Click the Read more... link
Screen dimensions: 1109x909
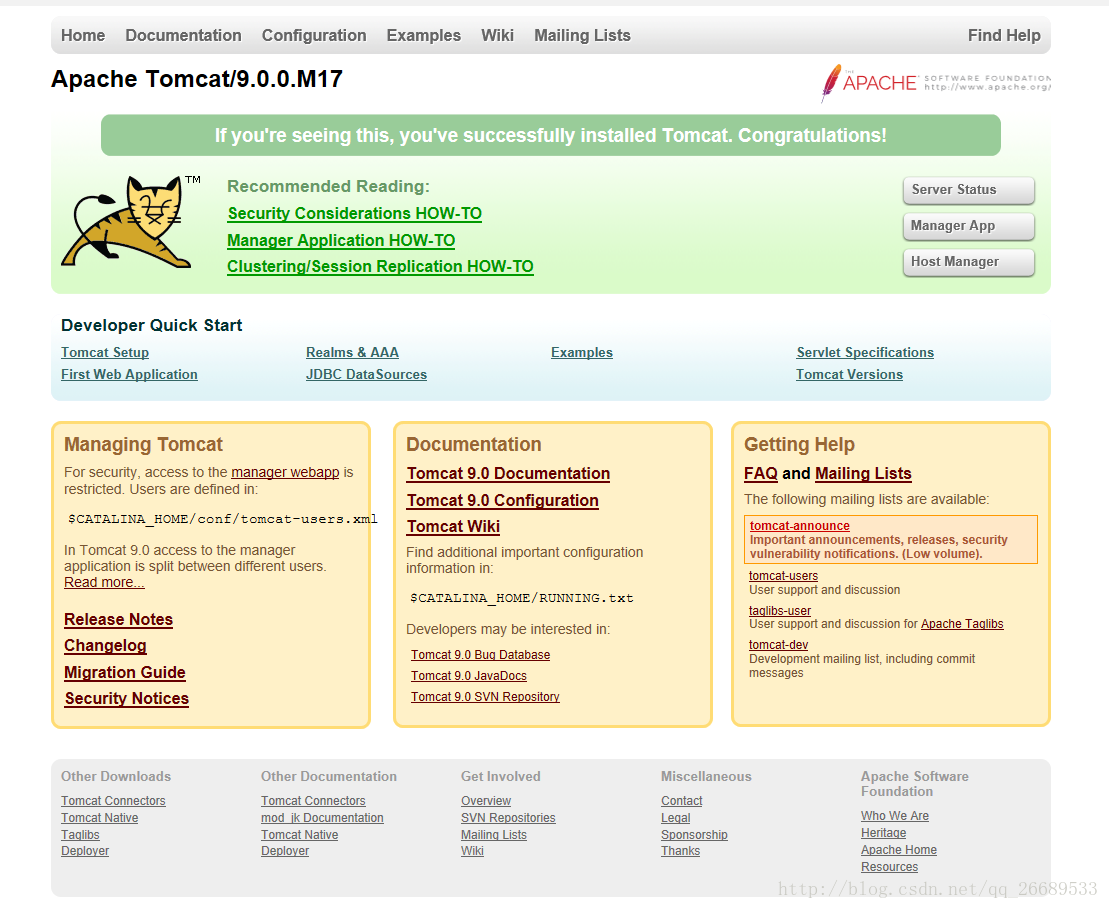pos(104,582)
